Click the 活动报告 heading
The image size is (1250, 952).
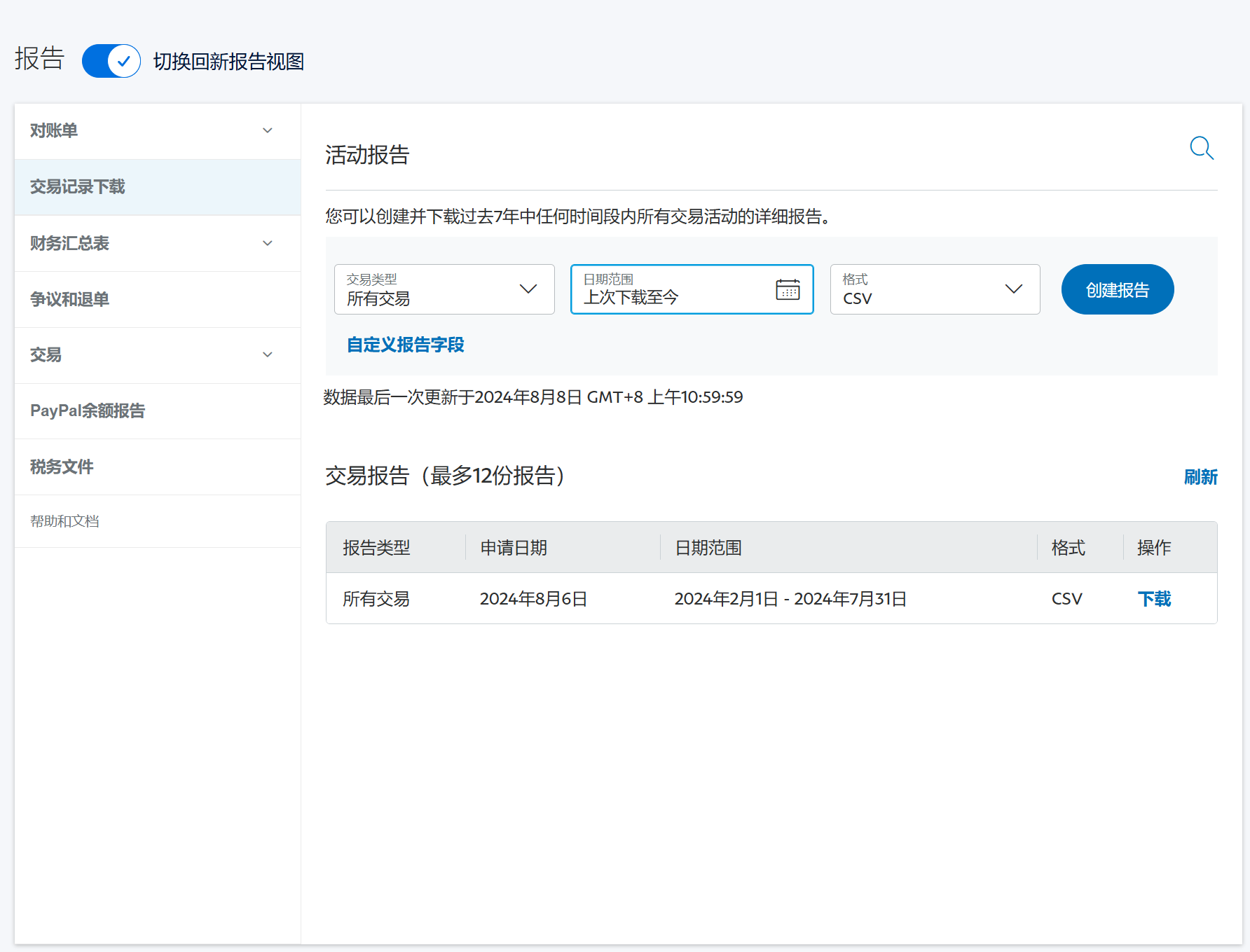pos(367,155)
